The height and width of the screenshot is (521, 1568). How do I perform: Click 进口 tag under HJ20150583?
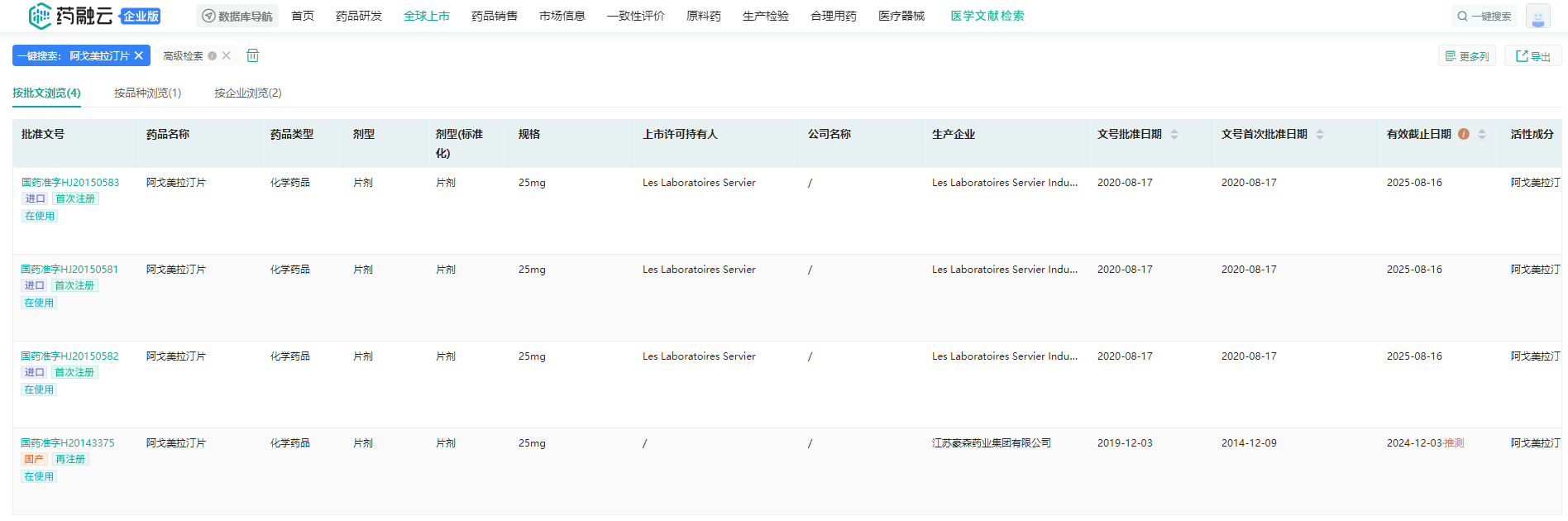coord(35,198)
